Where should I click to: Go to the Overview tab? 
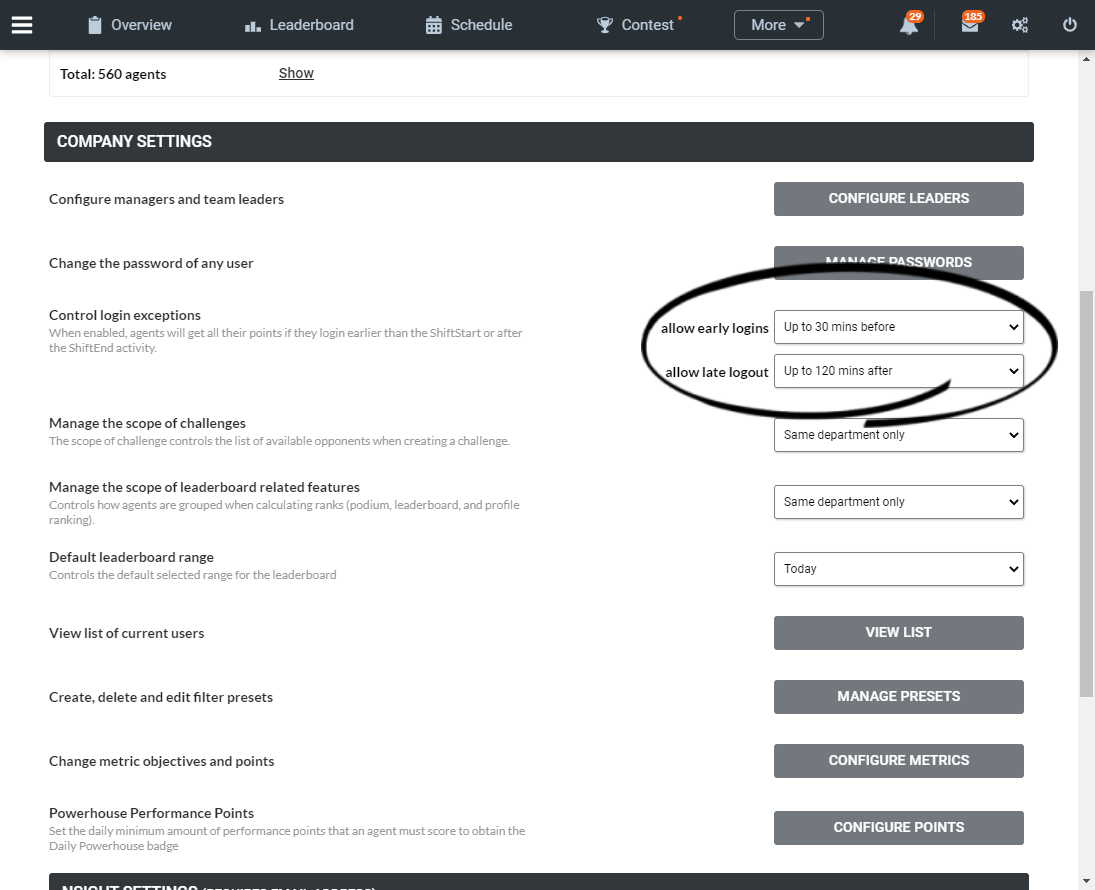click(x=130, y=25)
